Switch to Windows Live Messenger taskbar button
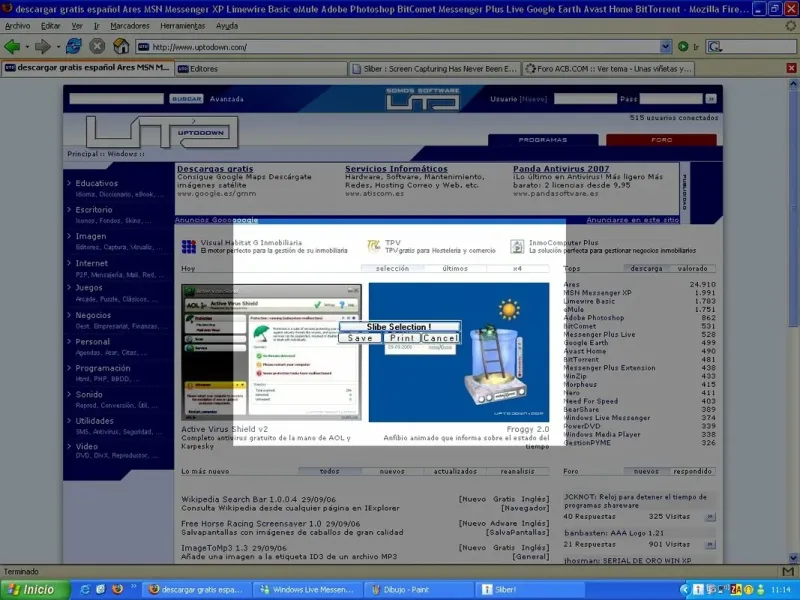 pyautogui.click(x=307, y=590)
